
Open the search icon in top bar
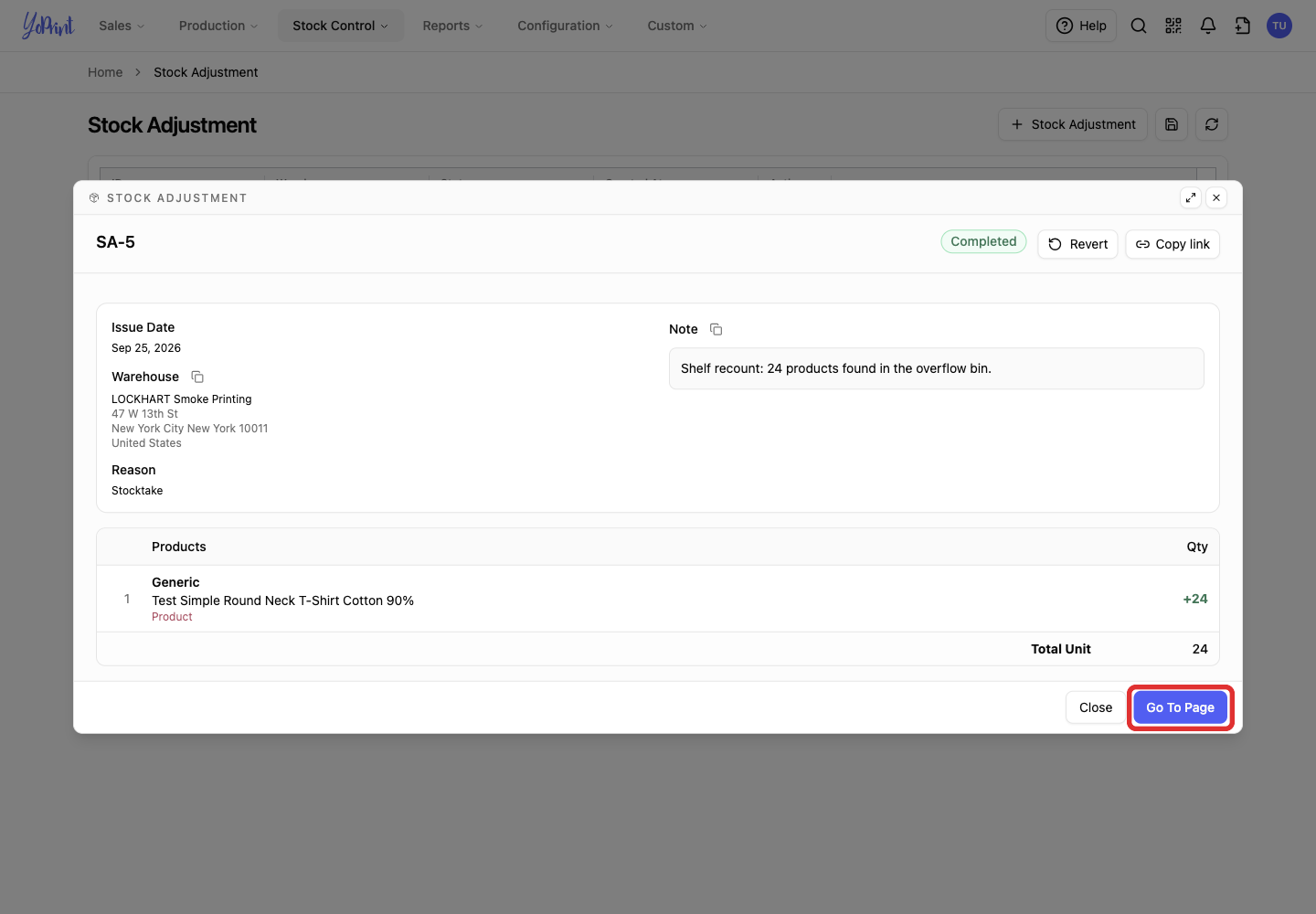pyautogui.click(x=1139, y=26)
